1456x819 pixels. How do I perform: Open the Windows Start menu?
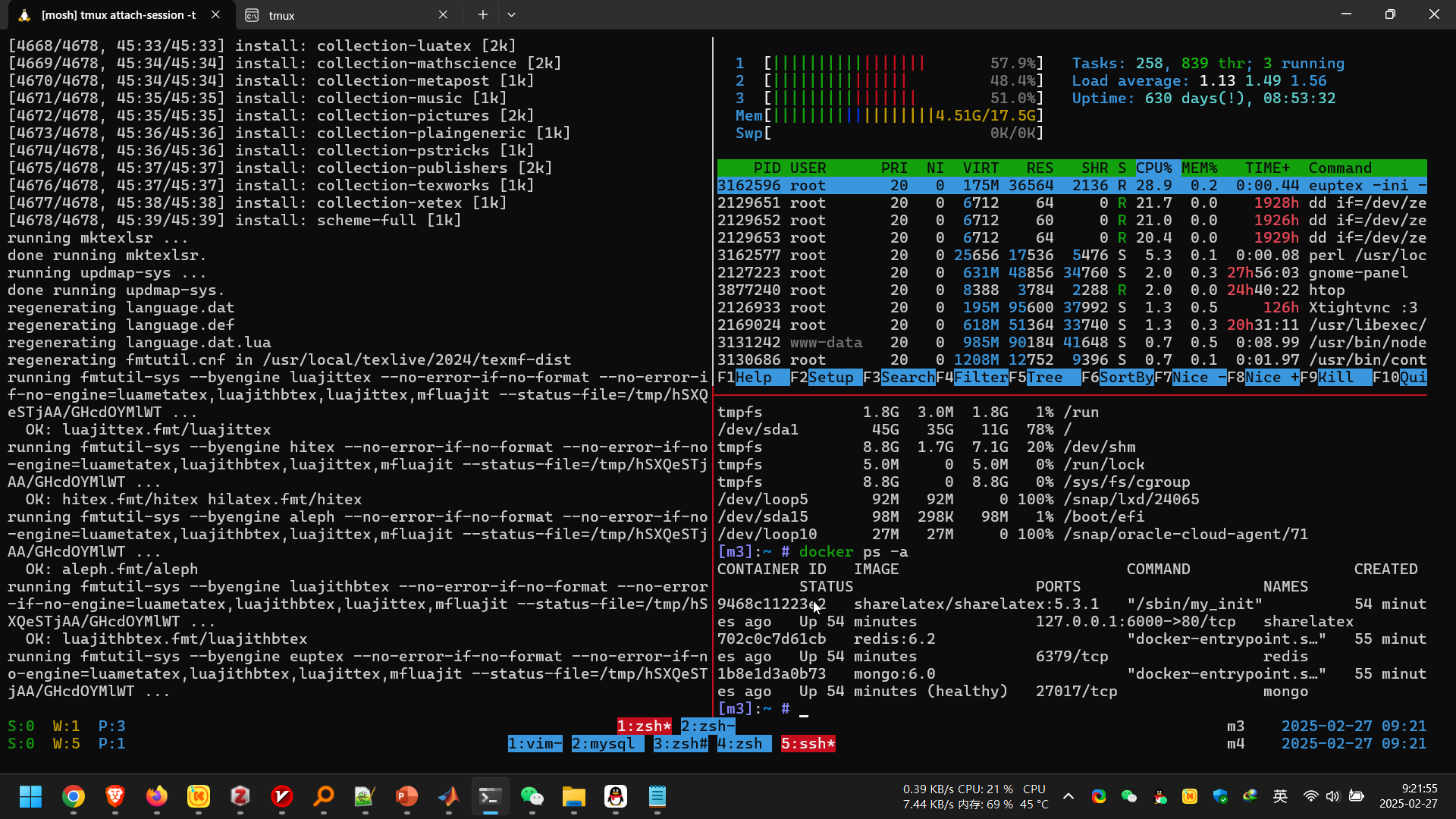31,796
